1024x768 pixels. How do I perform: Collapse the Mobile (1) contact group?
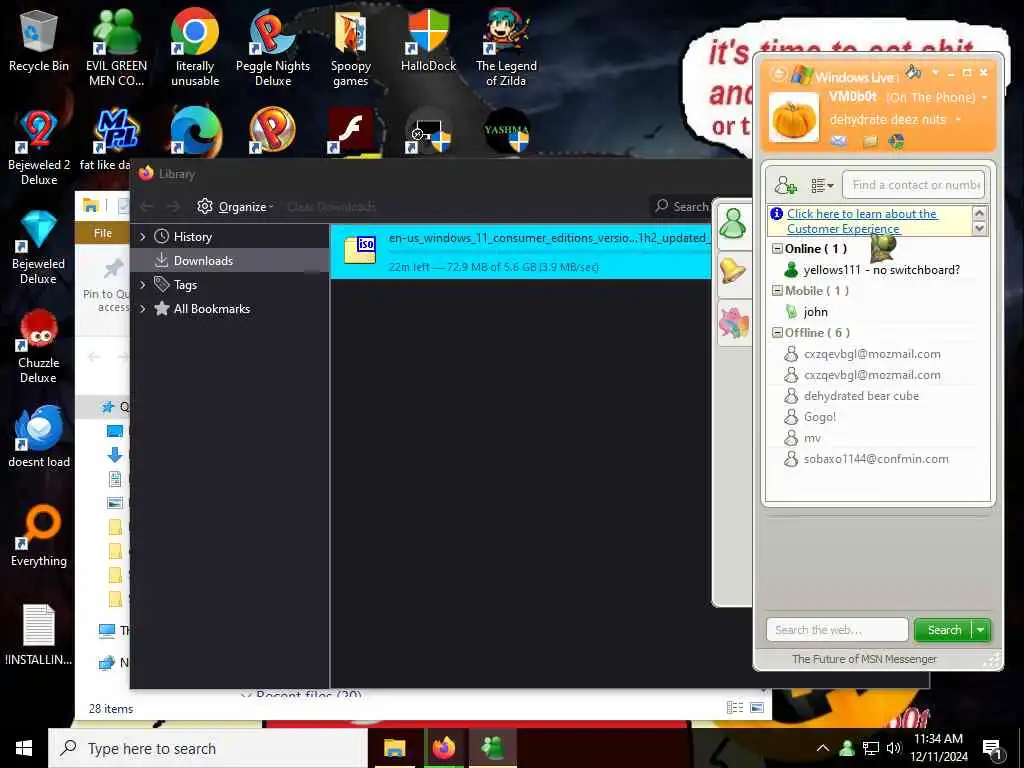point(777,291)
